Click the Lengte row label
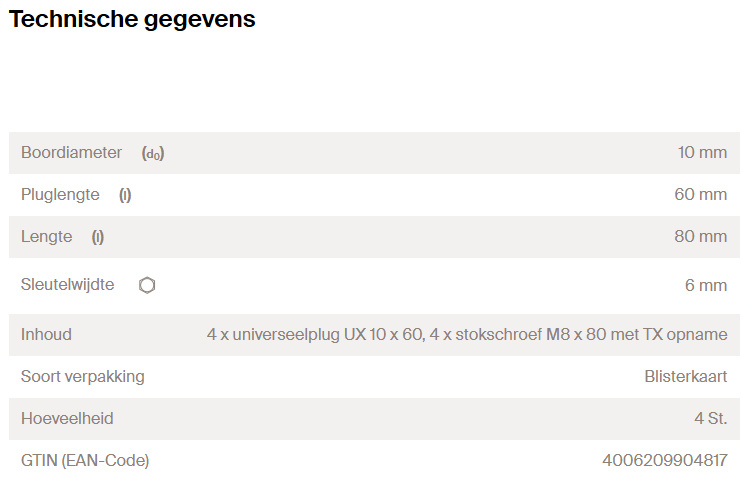The width and height of the screenshot is (743, 484). 46,236
